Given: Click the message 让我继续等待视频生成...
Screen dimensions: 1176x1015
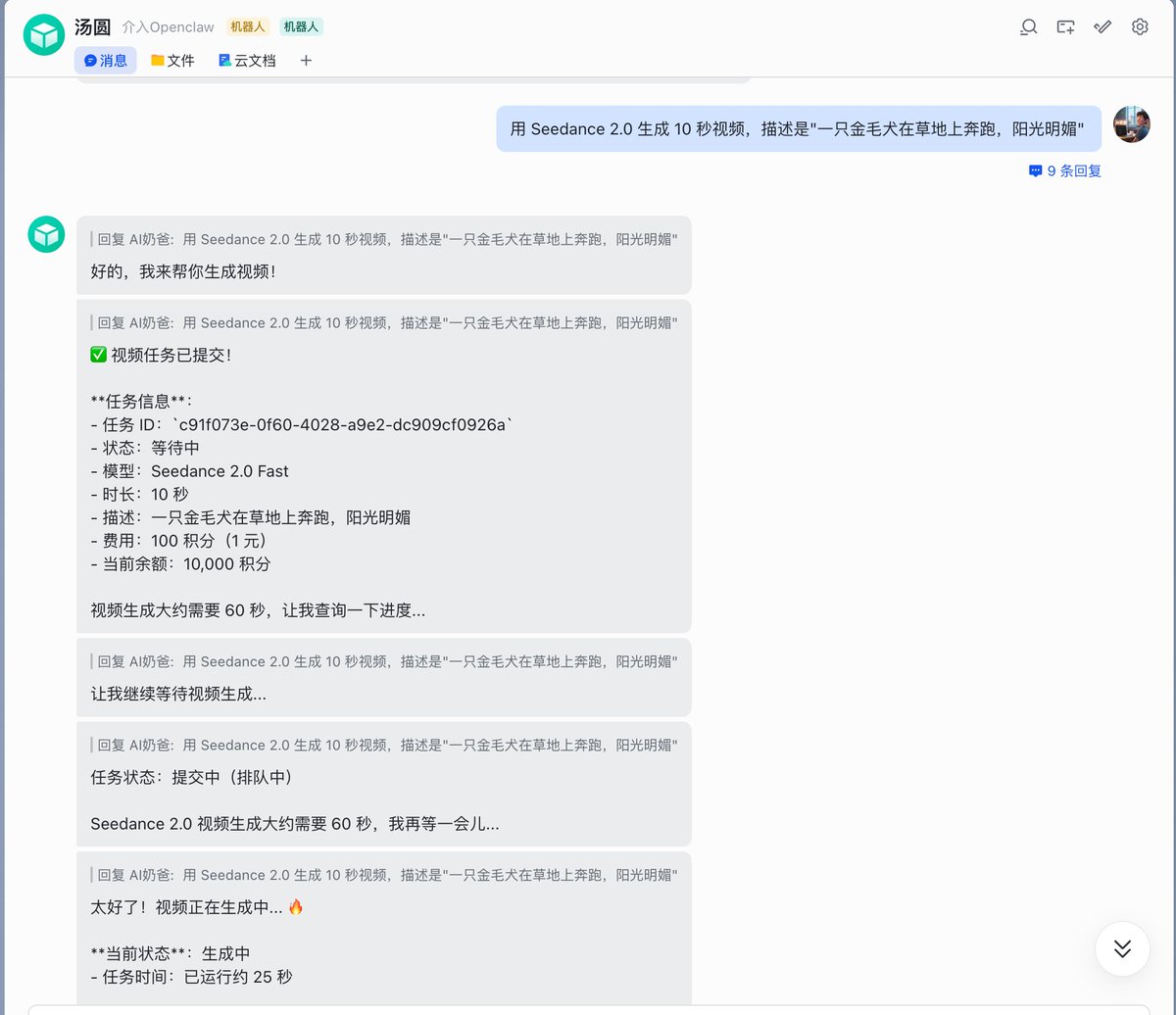Looking at the screenshot, I should coord(178,694).
